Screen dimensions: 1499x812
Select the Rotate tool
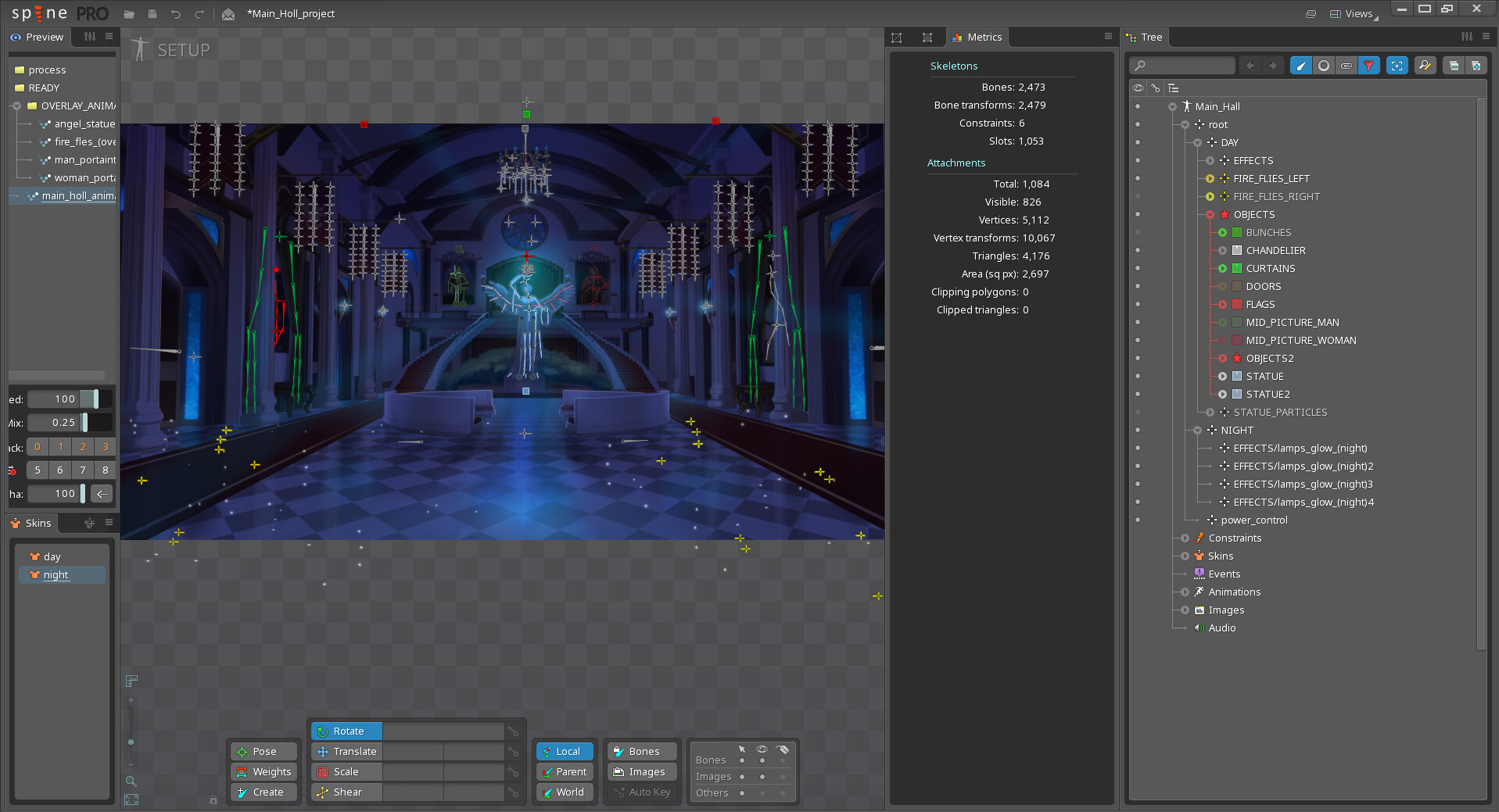click(x=346, y=731)
